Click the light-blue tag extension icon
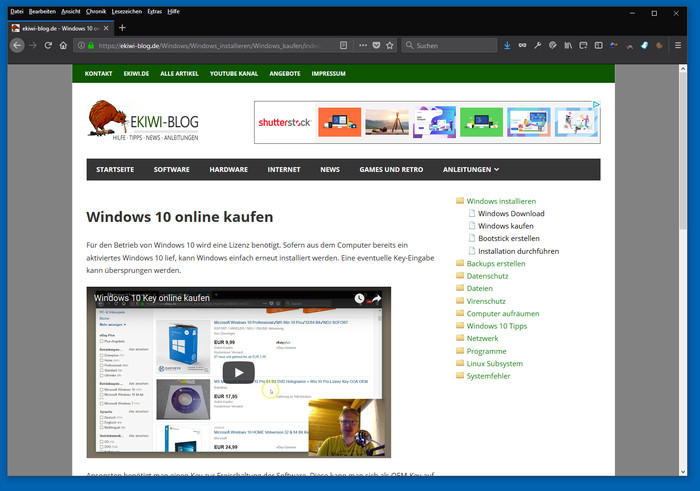700x491 pixels. tap(644, 45)
